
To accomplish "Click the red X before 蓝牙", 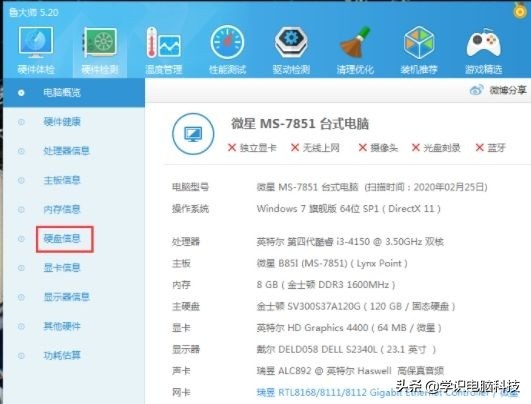I will 480,148.
